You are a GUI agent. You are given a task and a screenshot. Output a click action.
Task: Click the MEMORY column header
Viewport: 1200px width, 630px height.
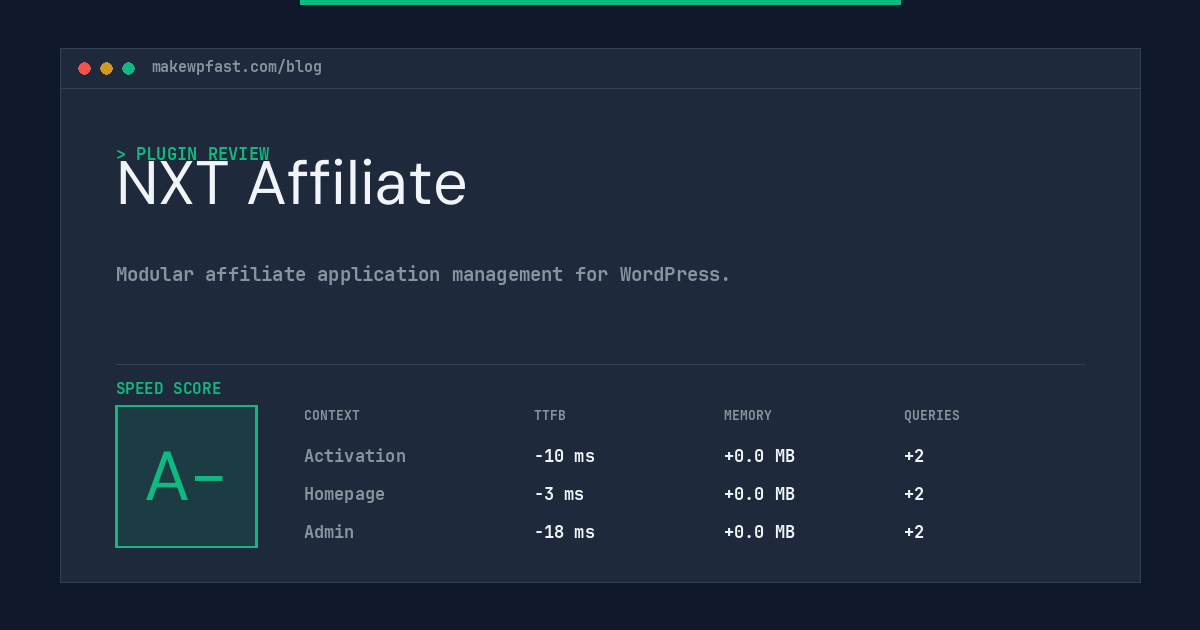[x=748, y=416]
